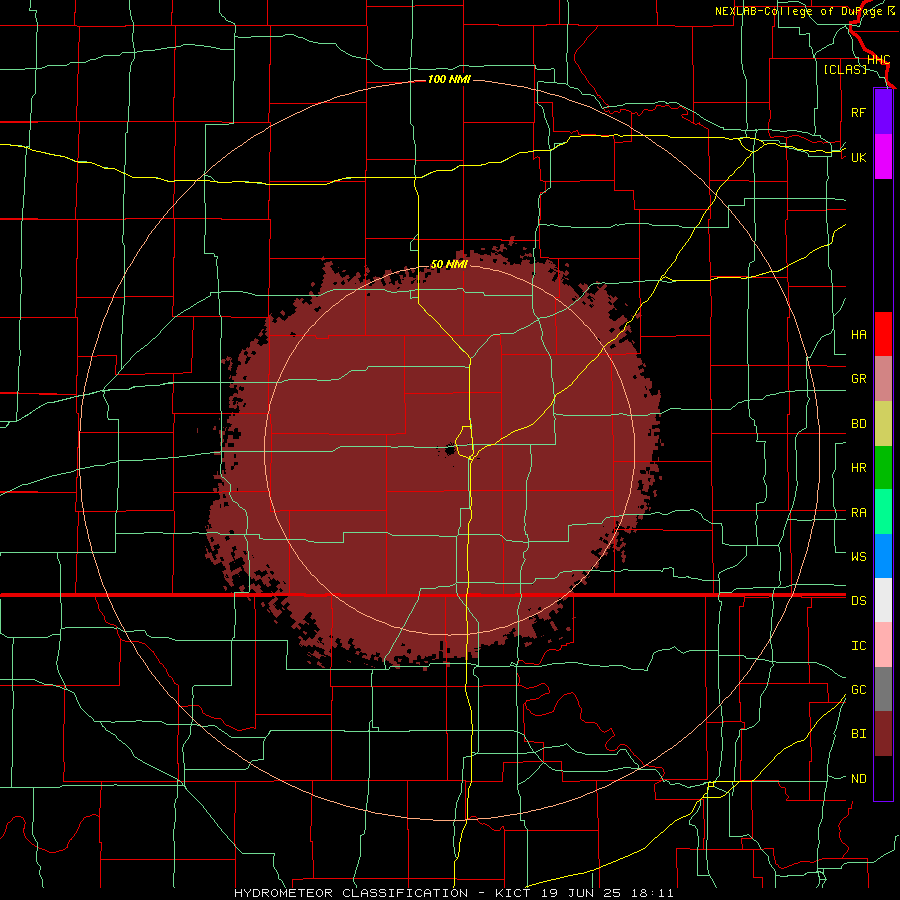900x900 pixels.
Task: Pick the dark green HR legend swatch
Action: 883,468
